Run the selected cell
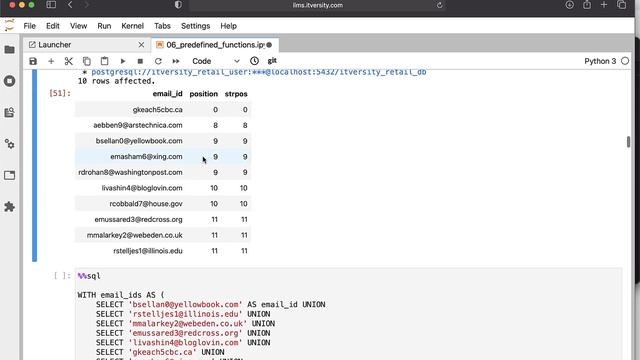Screen dimensions: 640x360 (122, 61)
